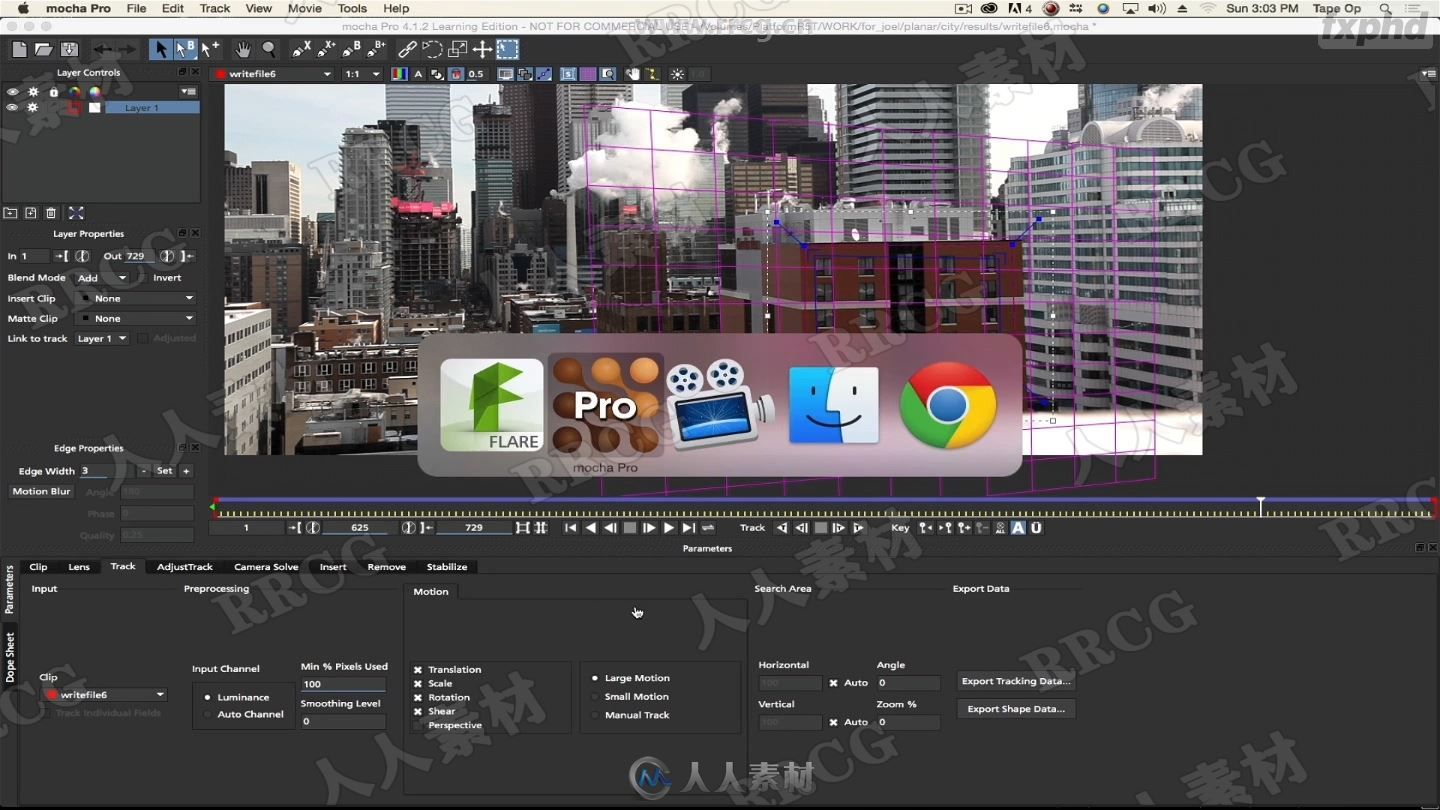
Task: Enable autokey with the A icon
Action: (x=1018, y=528)
